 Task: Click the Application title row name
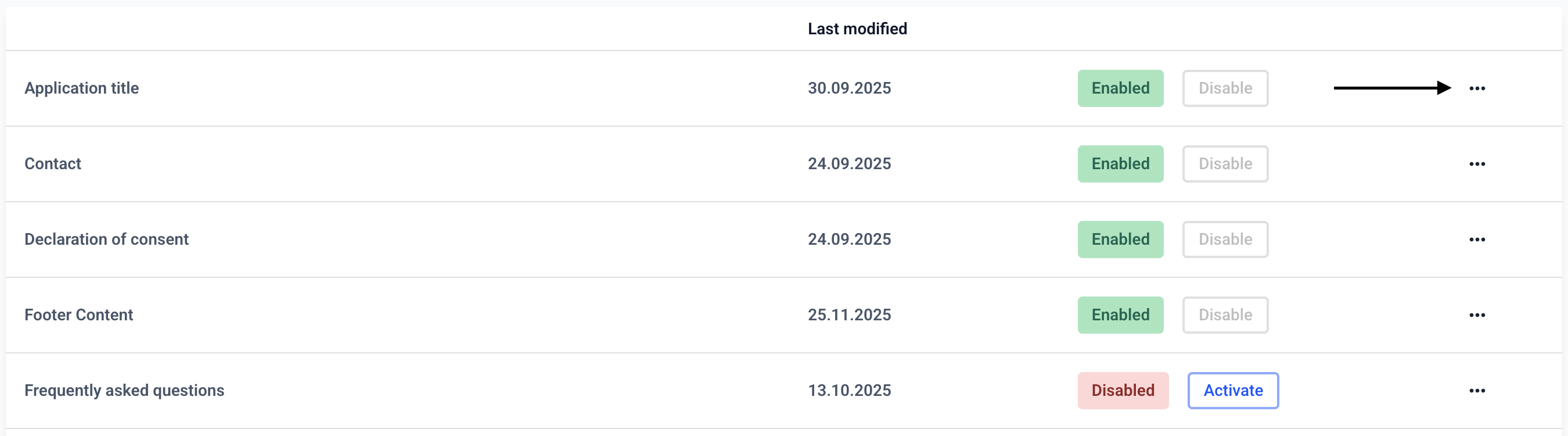tap(81, 88)
